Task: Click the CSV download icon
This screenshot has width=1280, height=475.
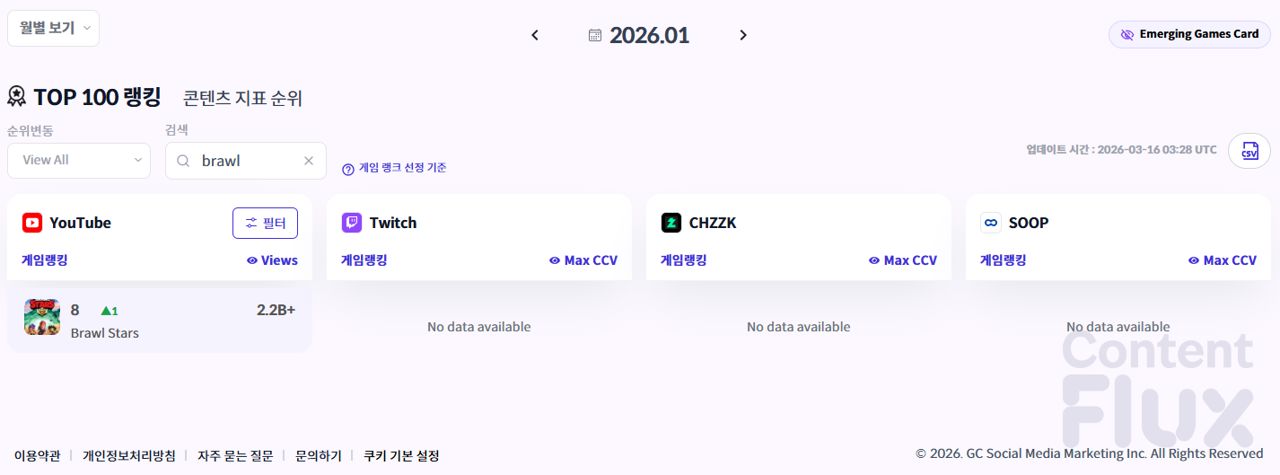Action: 1249,151
